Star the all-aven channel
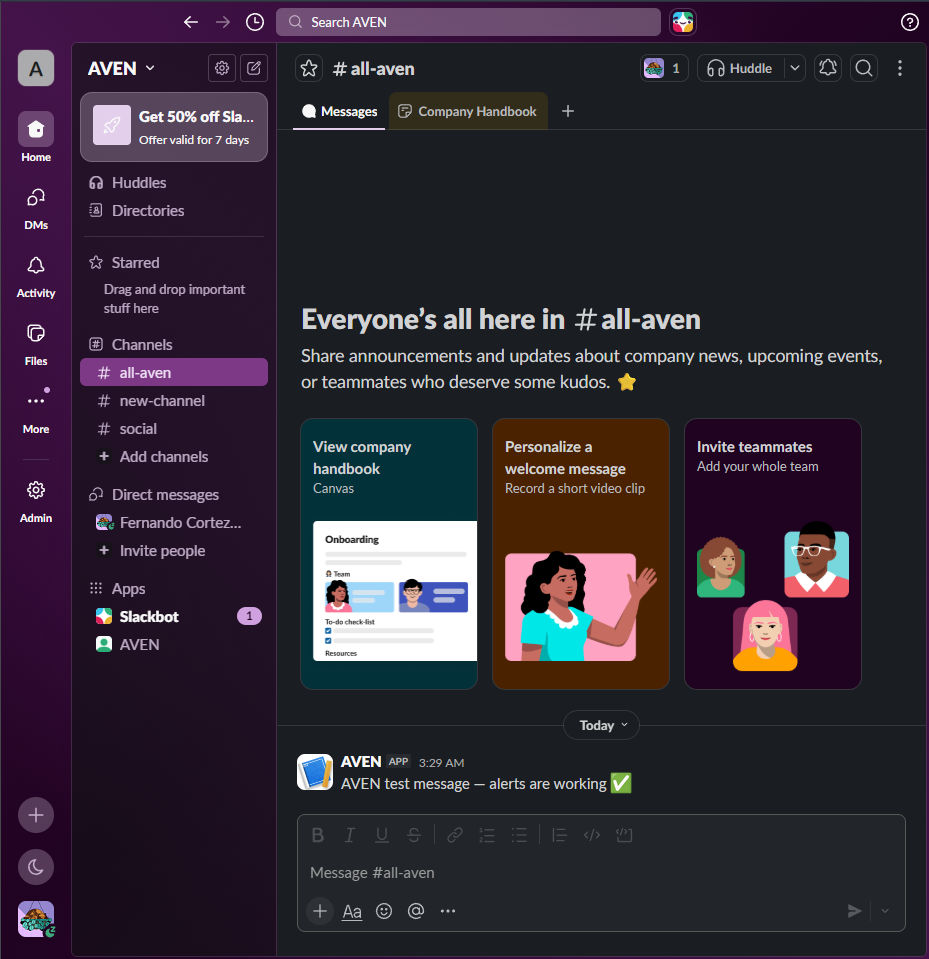The height and width of the screenshot is (959, 929). click(309, 68)
